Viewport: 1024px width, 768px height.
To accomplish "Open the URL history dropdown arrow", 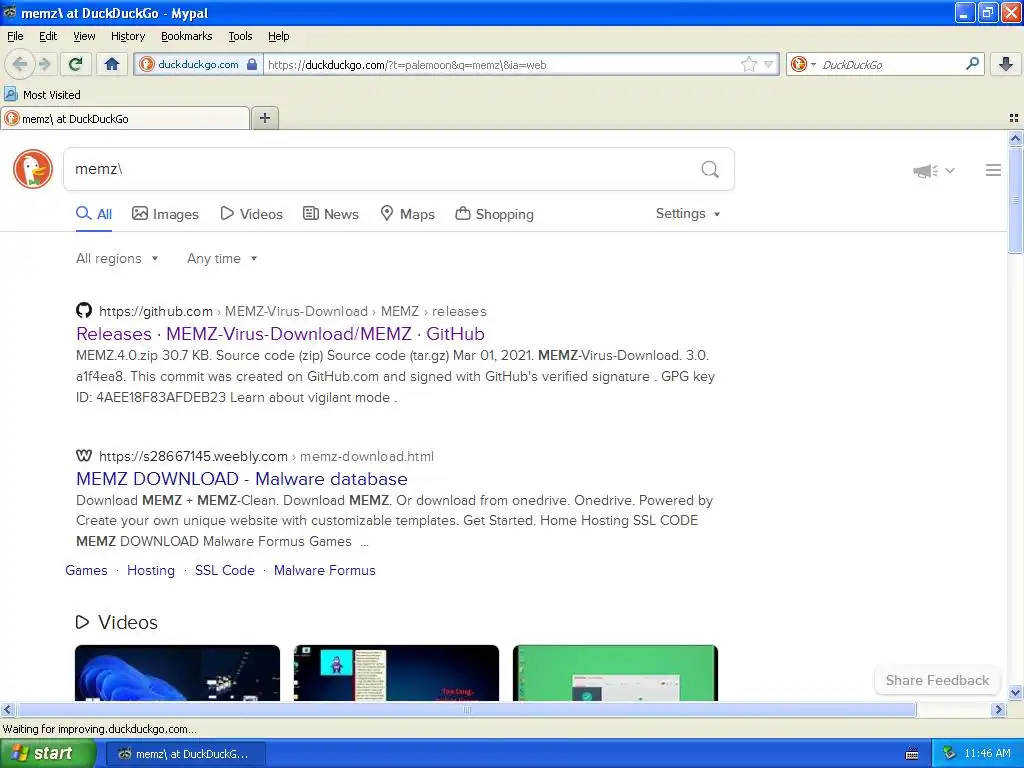I will [769, 64].
